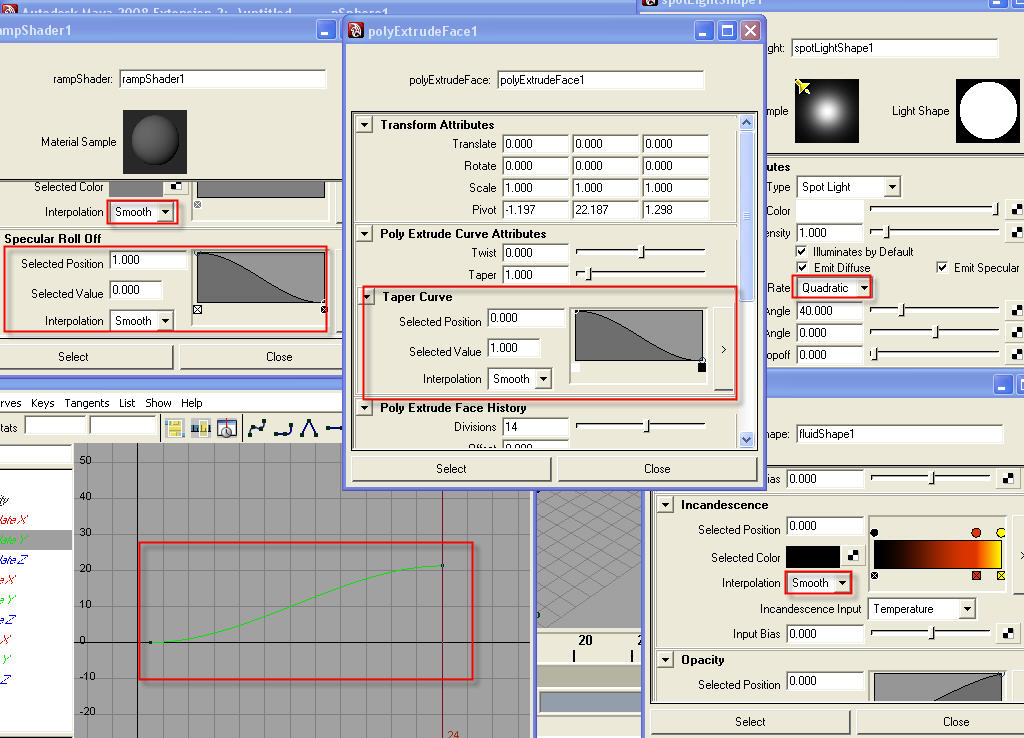The width and height of the screenshot is (1024, 738).
Task: Toggle Emit Specular checkbox
Action: pyautogui.click(x=942, y=267)
